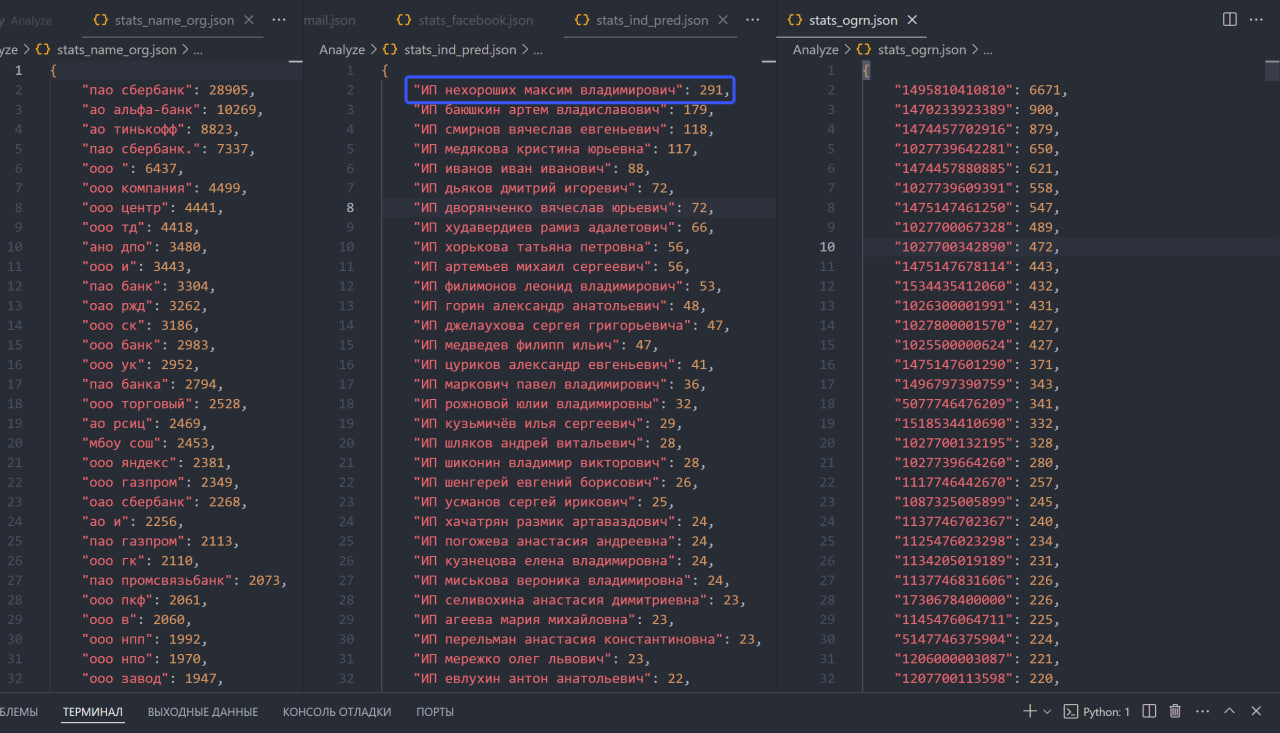Place cursor on "ао альфа-банк": 10269 line

tap(173, 110)
